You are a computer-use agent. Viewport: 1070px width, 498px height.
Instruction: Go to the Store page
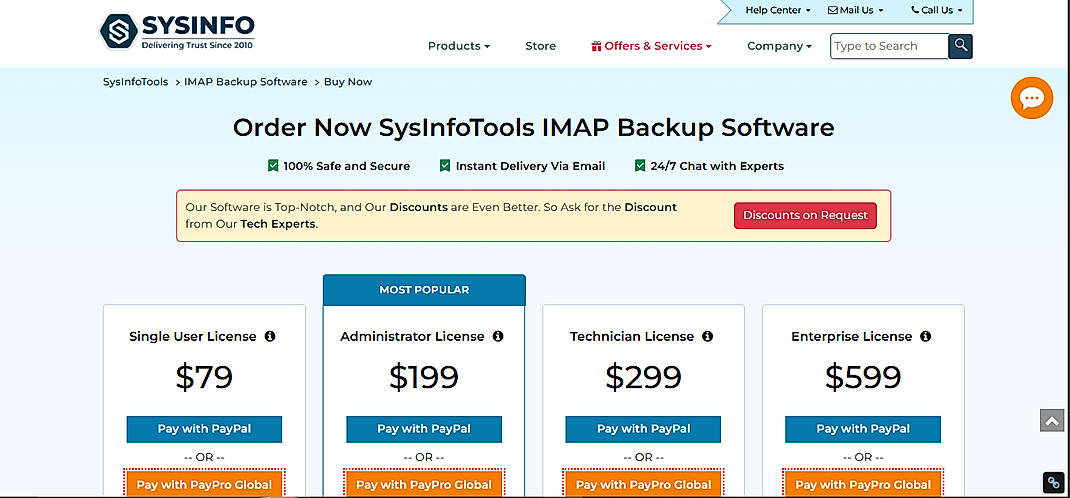pyautogui.click(x=540, y=46)
